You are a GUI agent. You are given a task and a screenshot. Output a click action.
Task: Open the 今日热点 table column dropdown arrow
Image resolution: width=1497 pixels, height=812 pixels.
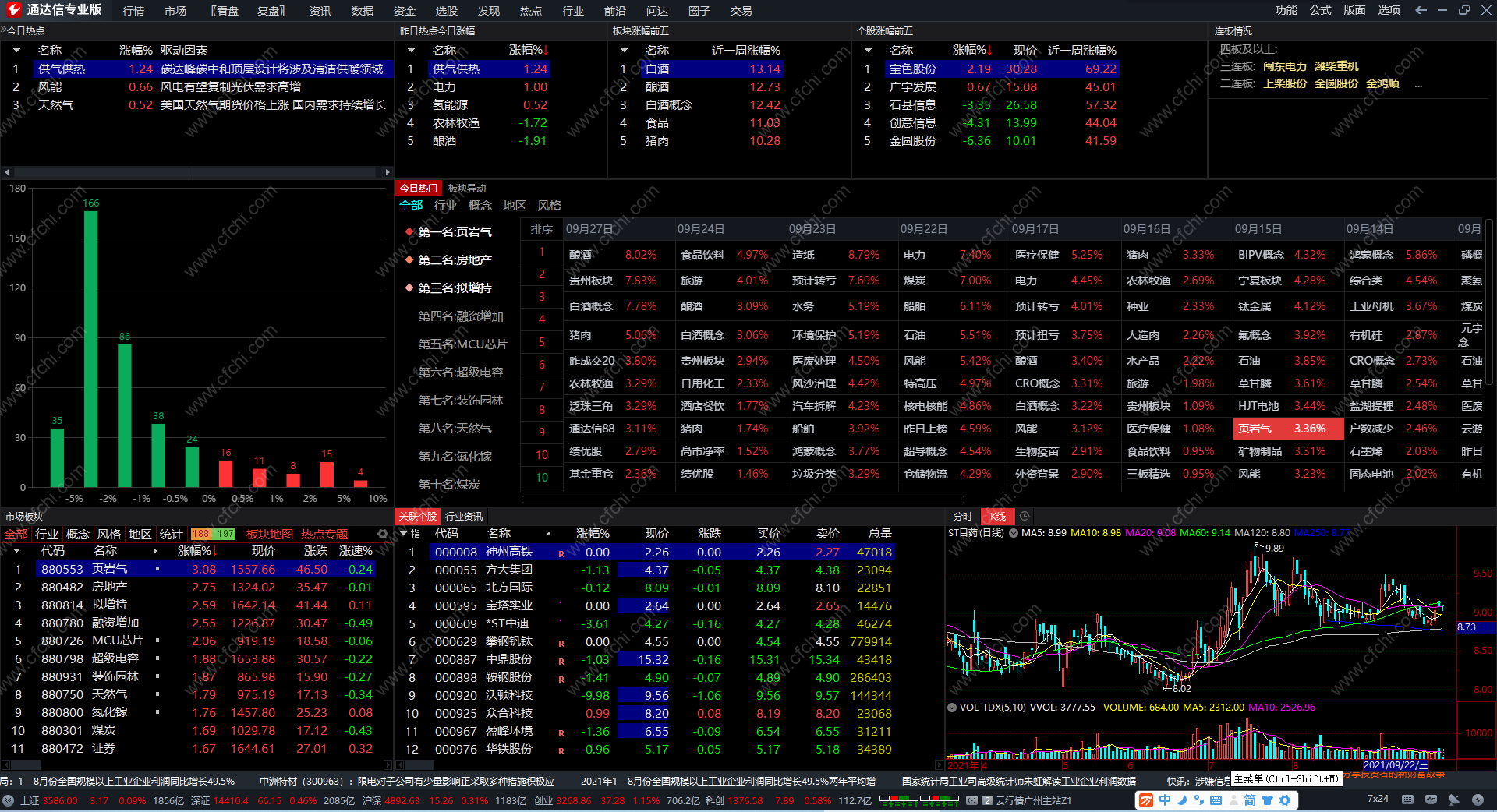pos(16,50)
